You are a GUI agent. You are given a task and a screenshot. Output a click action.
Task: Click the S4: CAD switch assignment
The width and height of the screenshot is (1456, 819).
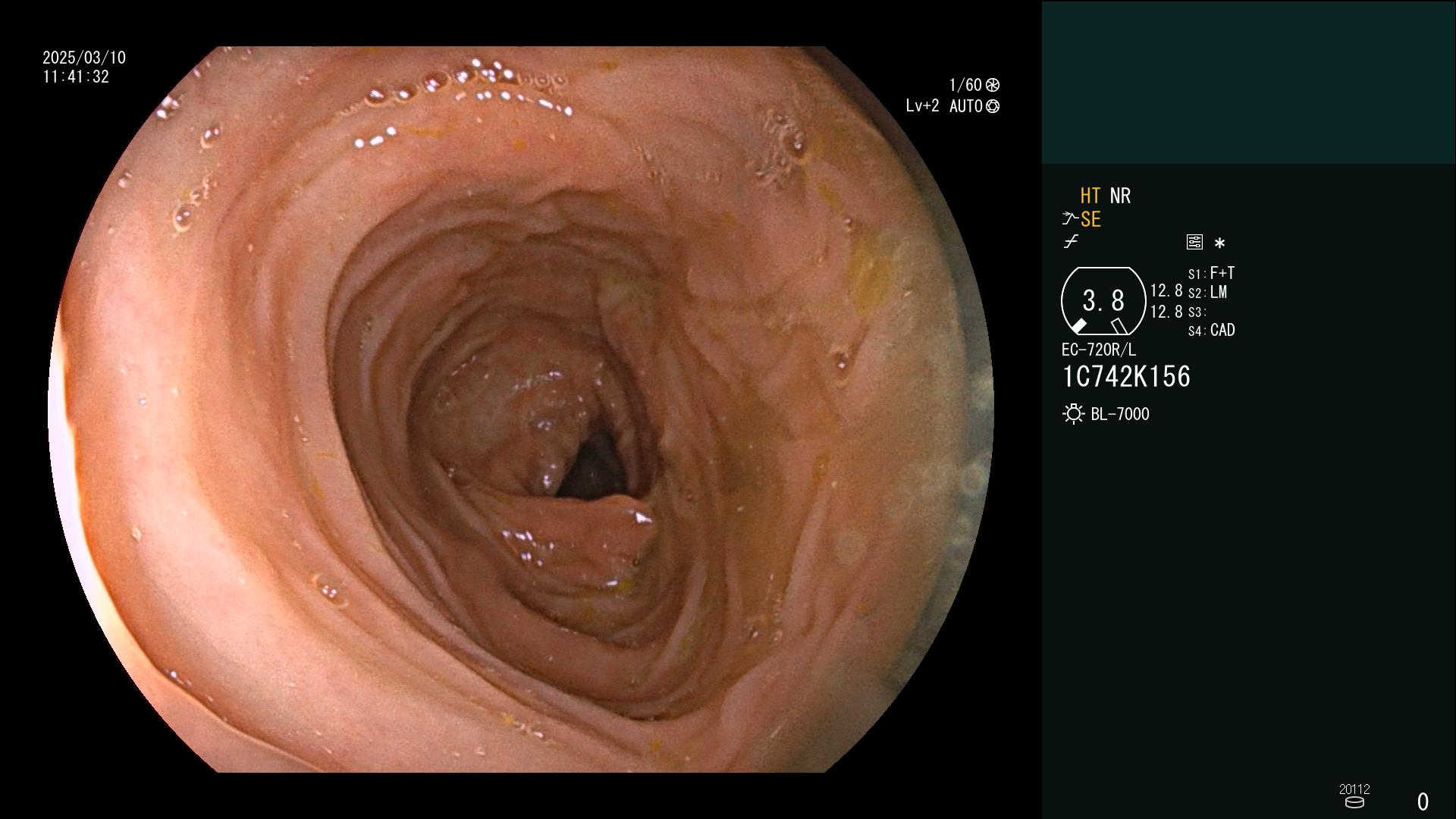tap(1211, 331)
